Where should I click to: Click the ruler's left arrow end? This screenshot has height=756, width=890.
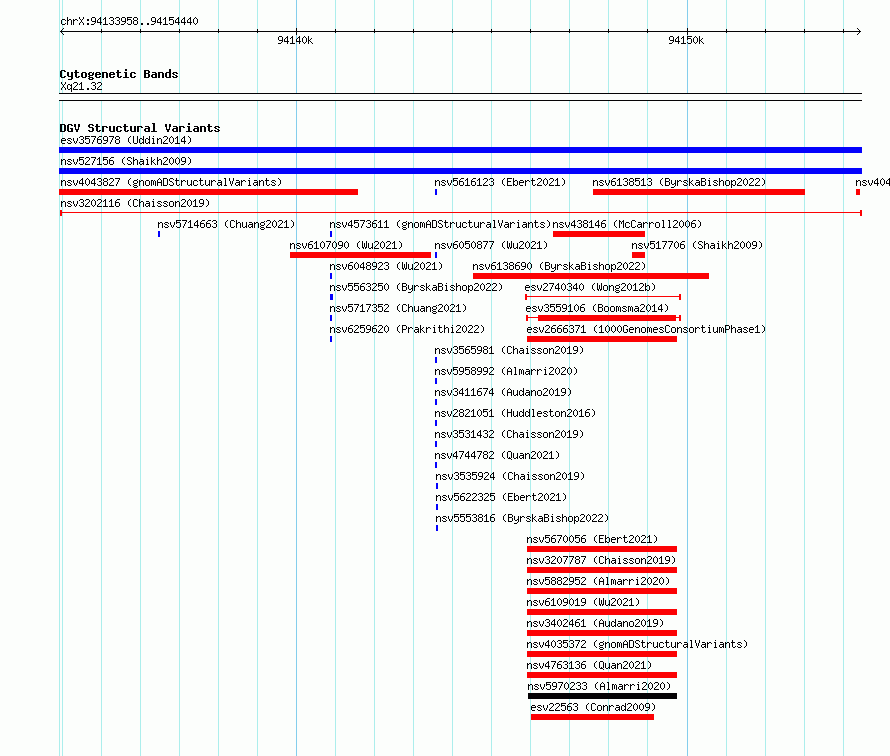tap(62, 32)
